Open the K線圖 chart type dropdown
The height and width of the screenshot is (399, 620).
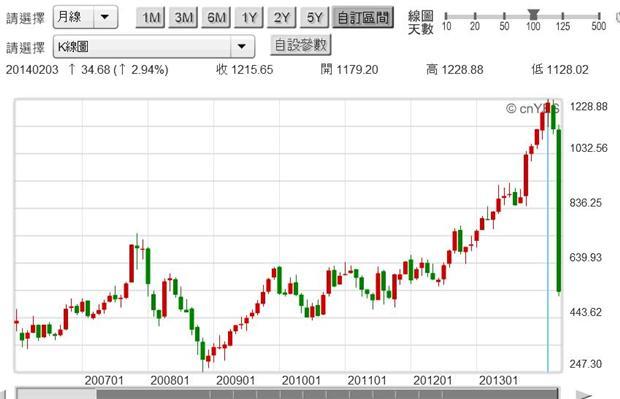(154, 47)
